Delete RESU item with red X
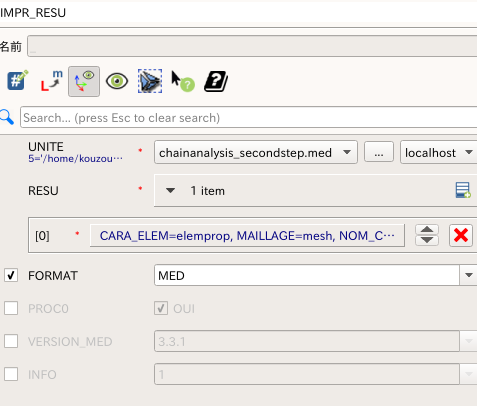Screen dimensions: 477x406 coord(461,235)
